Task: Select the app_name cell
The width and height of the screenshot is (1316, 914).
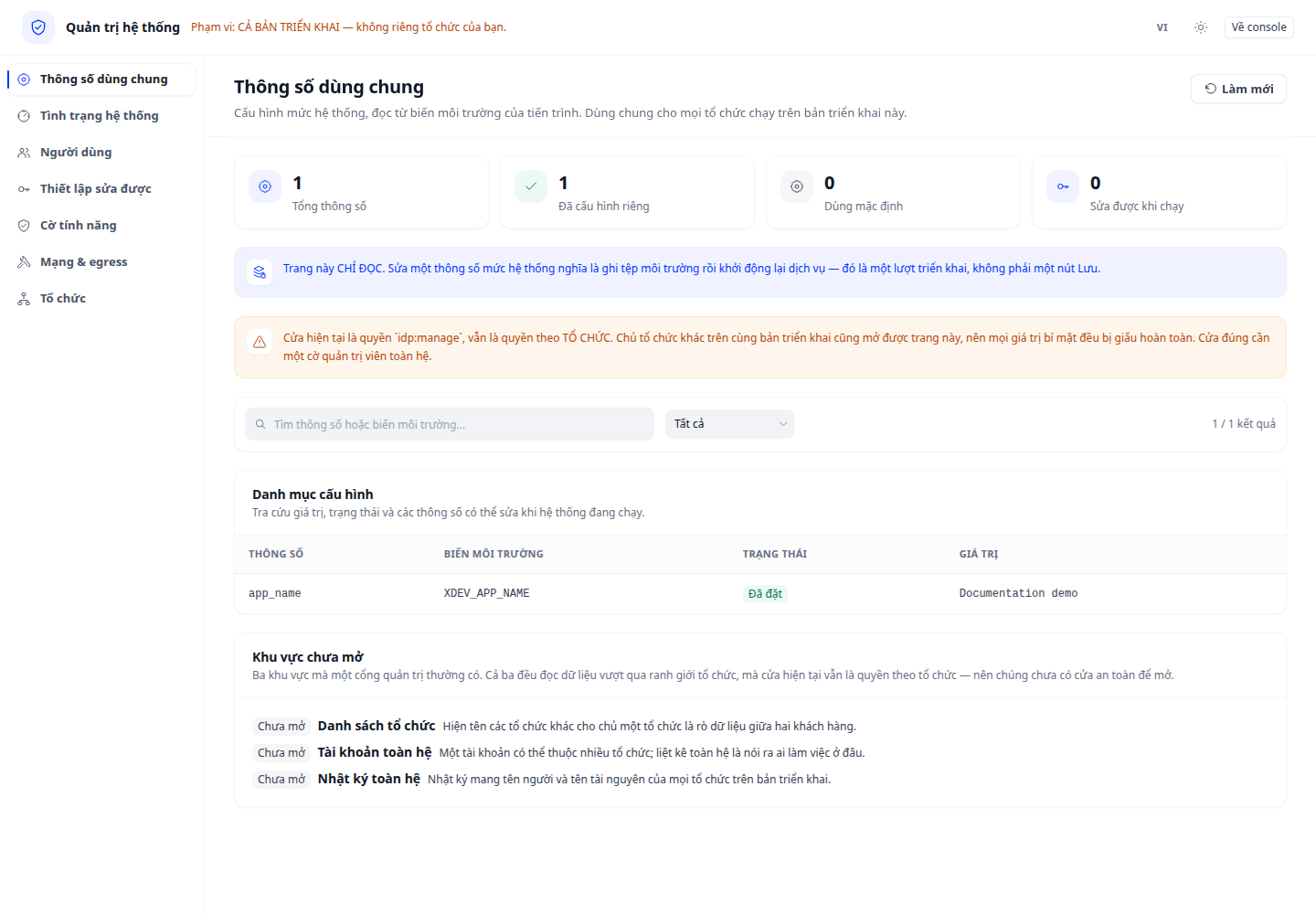Action: click(275, 594)
